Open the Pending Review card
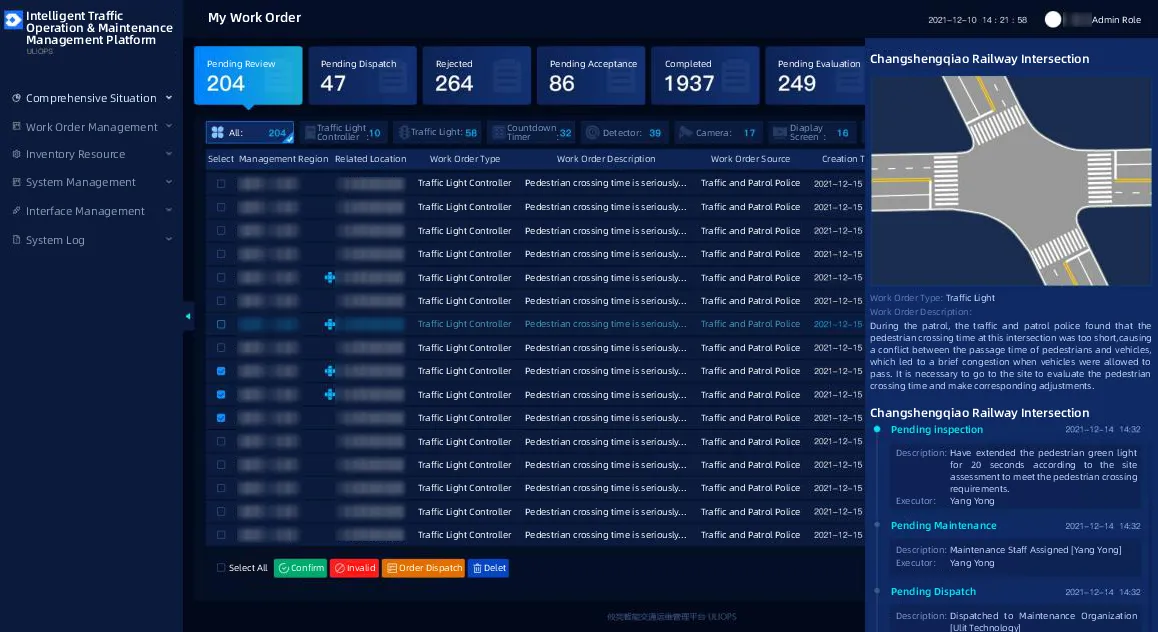Image resolution: width=1158 pixels, height=632 pixels. pyautogui.click(x=248, y=75)
